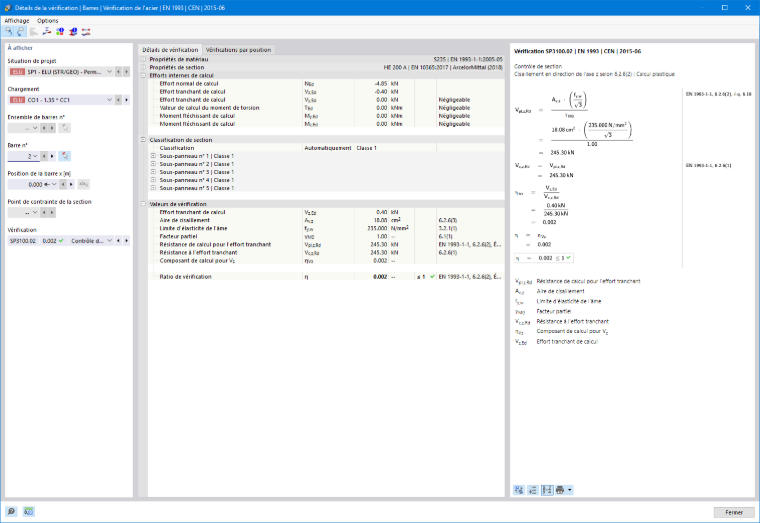Viewport: 760px width, 523px height.
Task: Open the dropdown arrow next to the printer icon
Action: 570,490
